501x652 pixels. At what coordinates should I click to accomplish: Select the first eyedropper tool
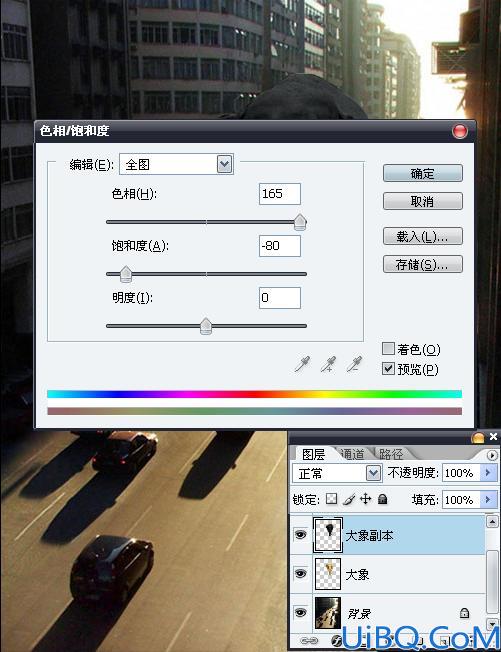(x=302, y=364)
